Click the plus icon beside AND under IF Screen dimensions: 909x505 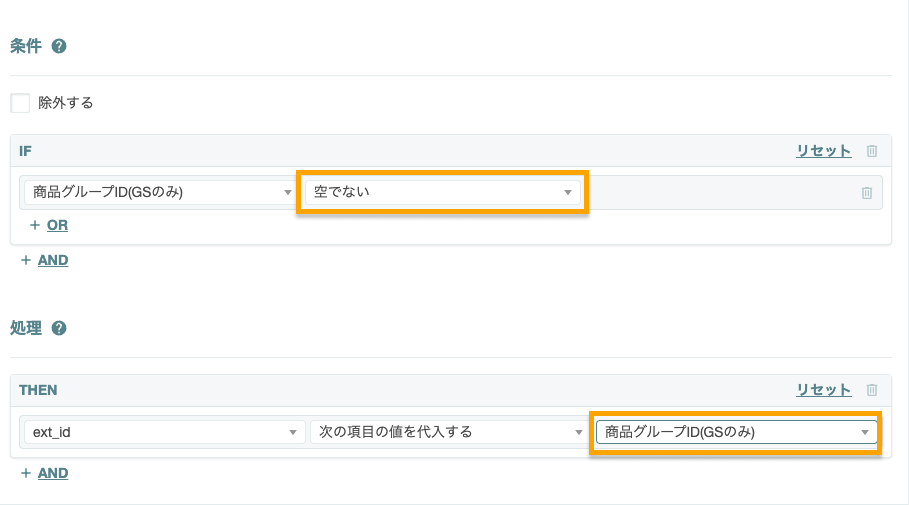pyautogui.click(x=26, y=260)
